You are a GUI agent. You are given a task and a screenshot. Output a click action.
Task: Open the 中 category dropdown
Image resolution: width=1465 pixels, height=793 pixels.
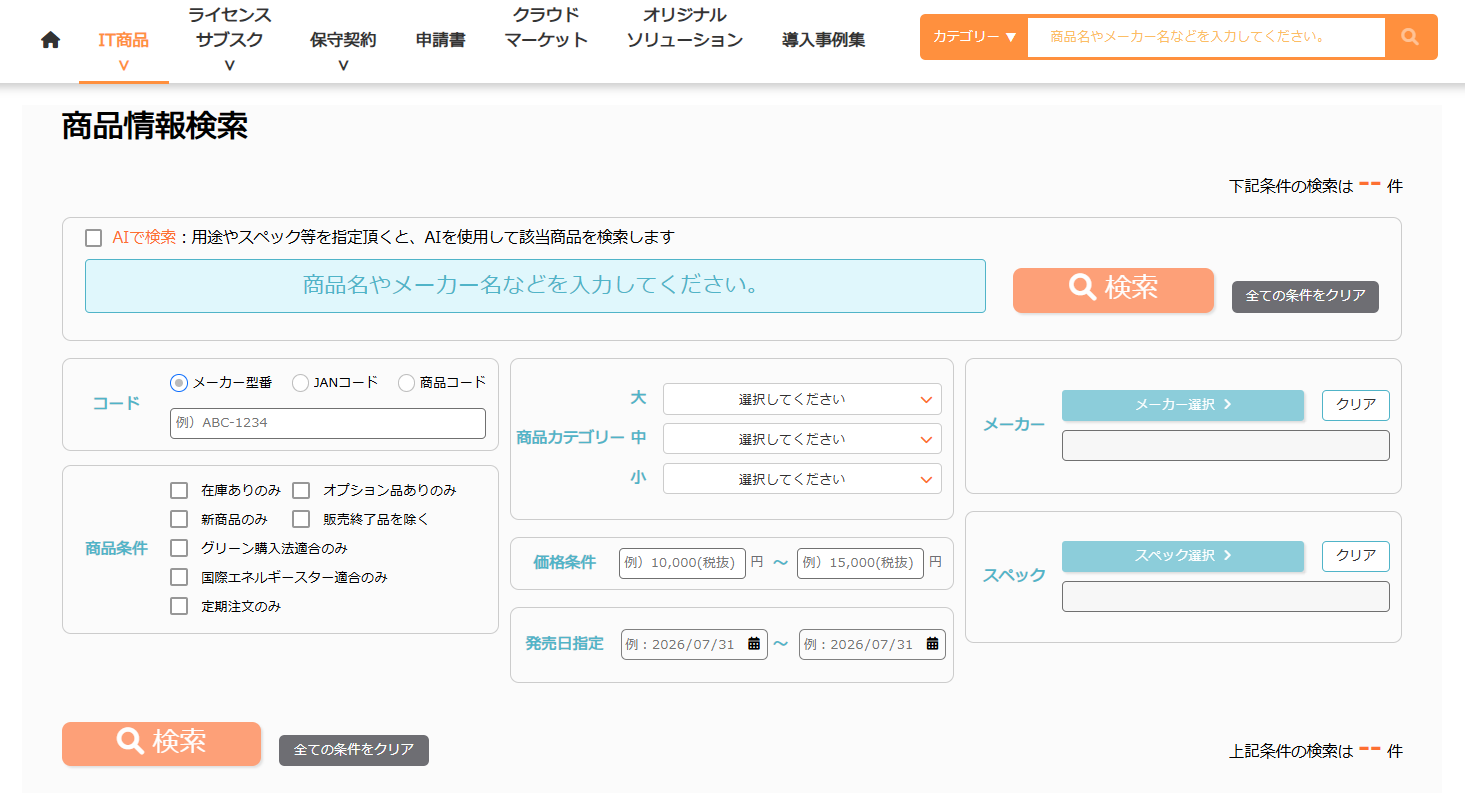tap(802, 439)
